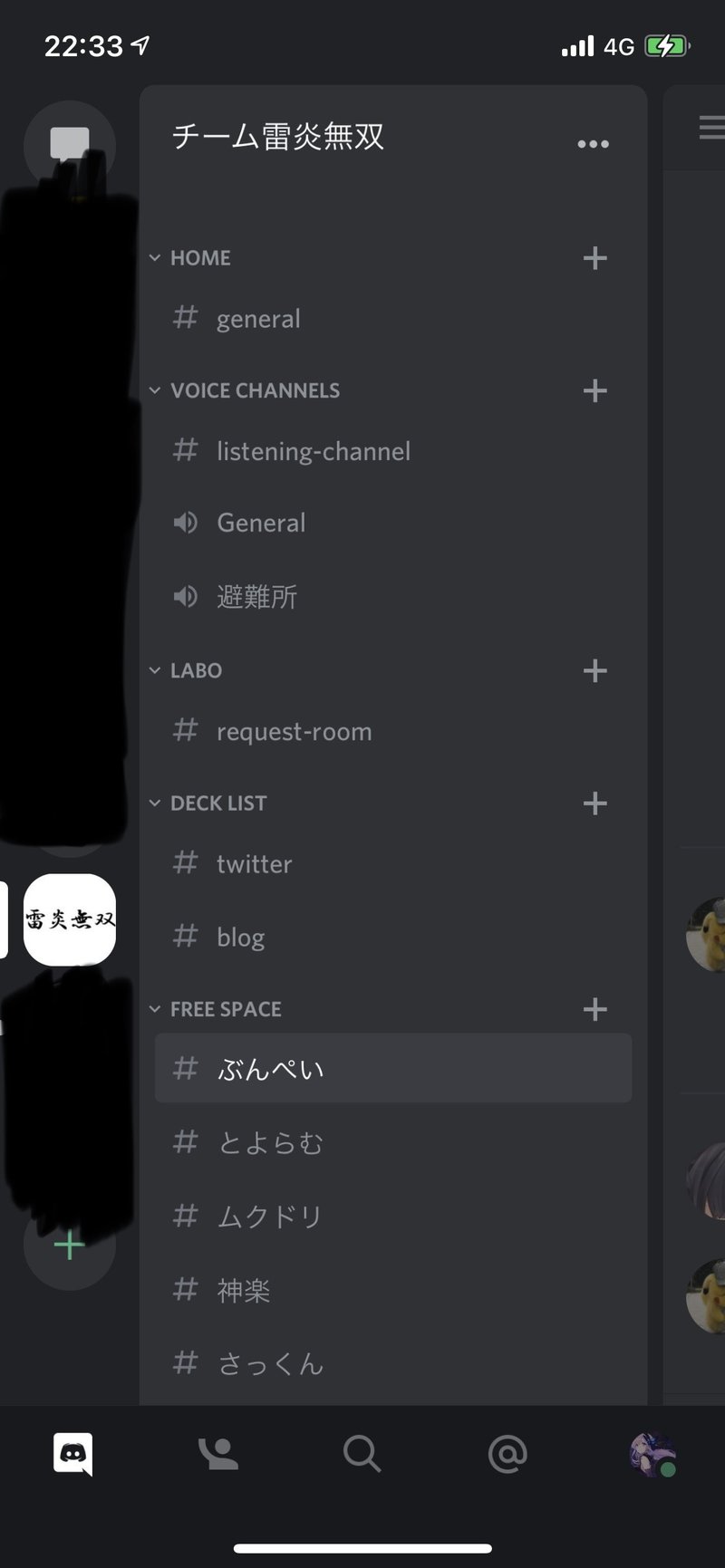Select the ぶんぺい channel
Image resolution: width=725 pixels, height=1568 pixels.
pyautogui.click(x=270, y=1069)
